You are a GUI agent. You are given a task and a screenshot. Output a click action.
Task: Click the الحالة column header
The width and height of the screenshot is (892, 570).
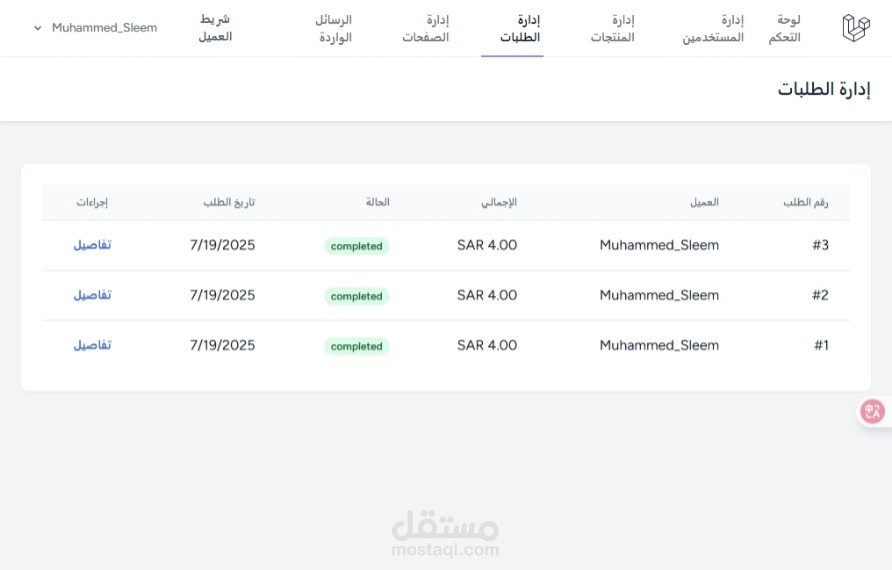tap(378, 203)
